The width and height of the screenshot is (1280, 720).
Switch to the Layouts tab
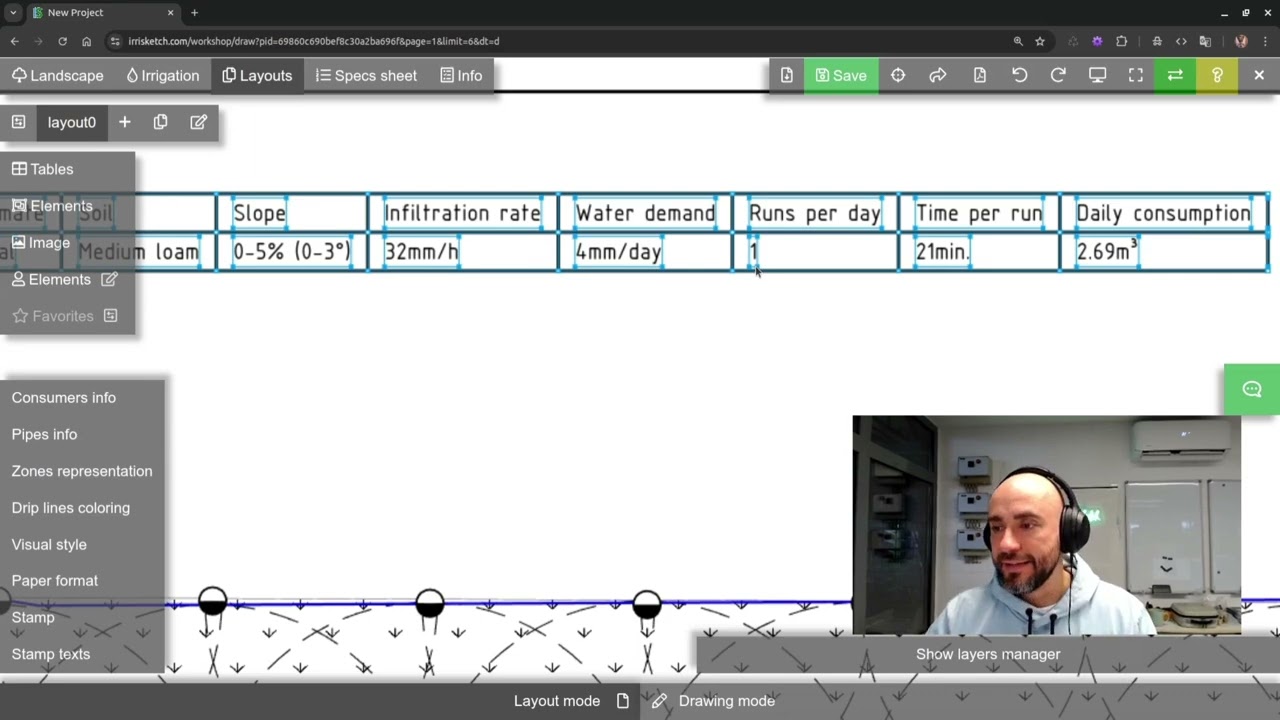point(257,75)
